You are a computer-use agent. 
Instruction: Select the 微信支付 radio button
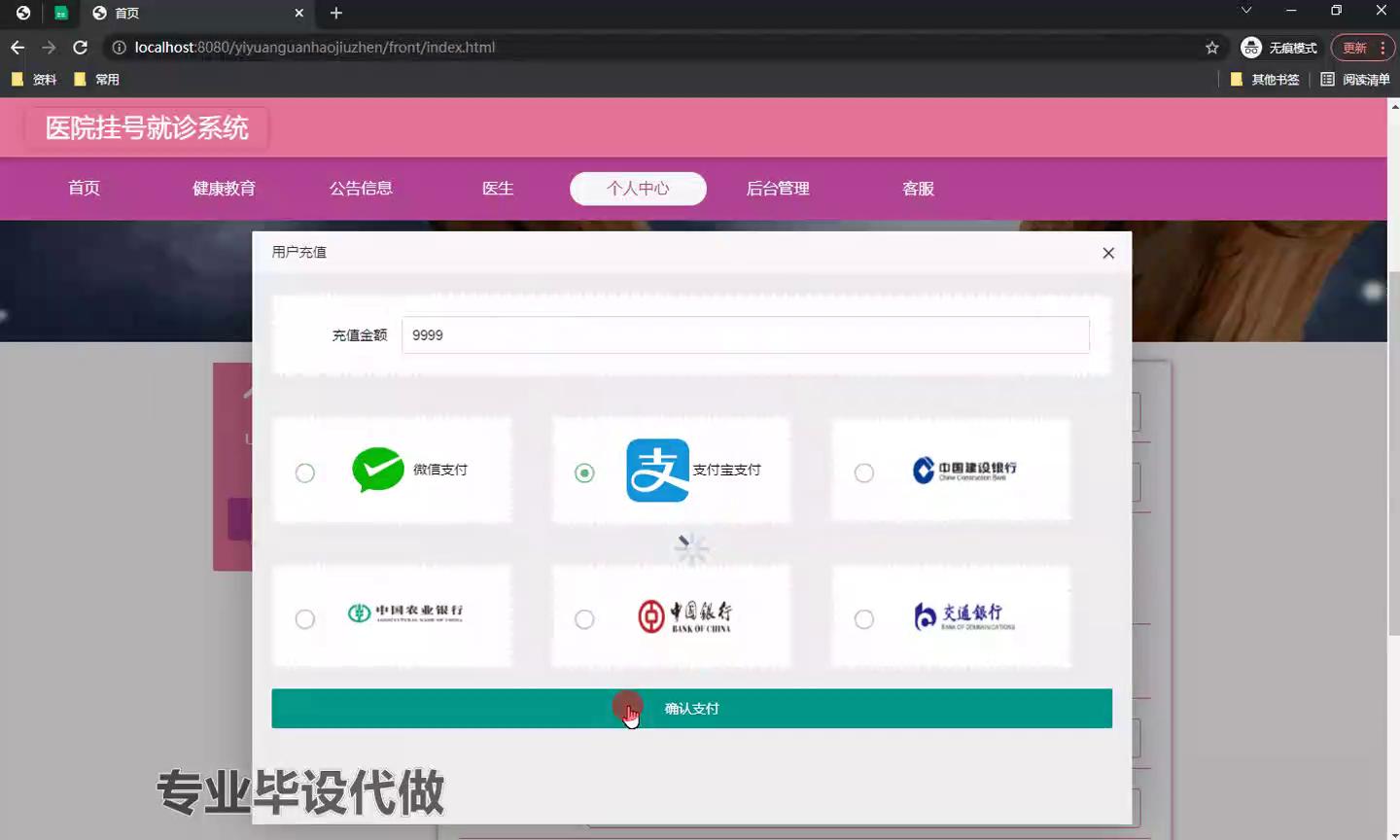tap(305, 473)
